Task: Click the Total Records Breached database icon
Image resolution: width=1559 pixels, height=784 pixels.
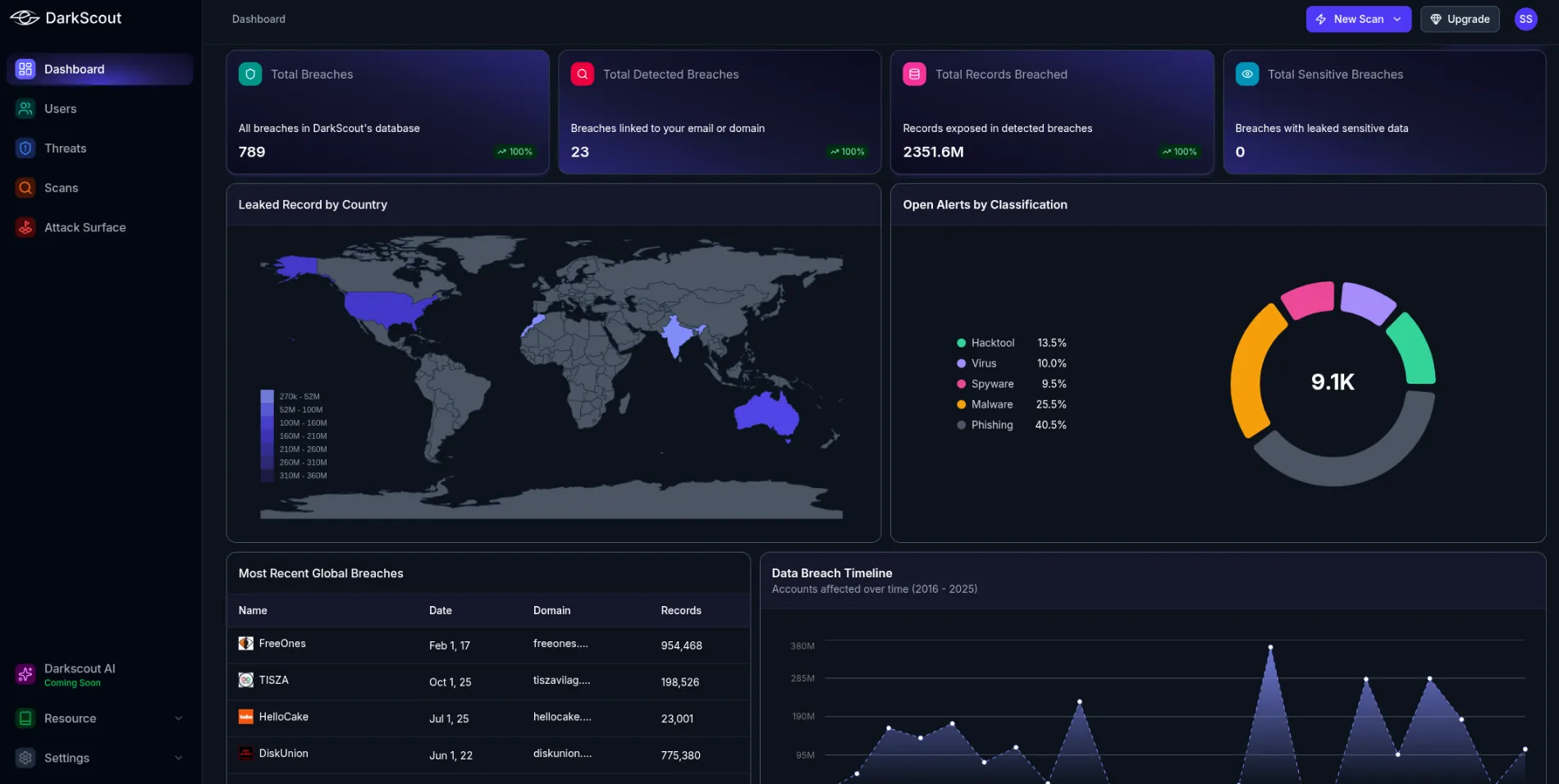Action: pos(914,74)
